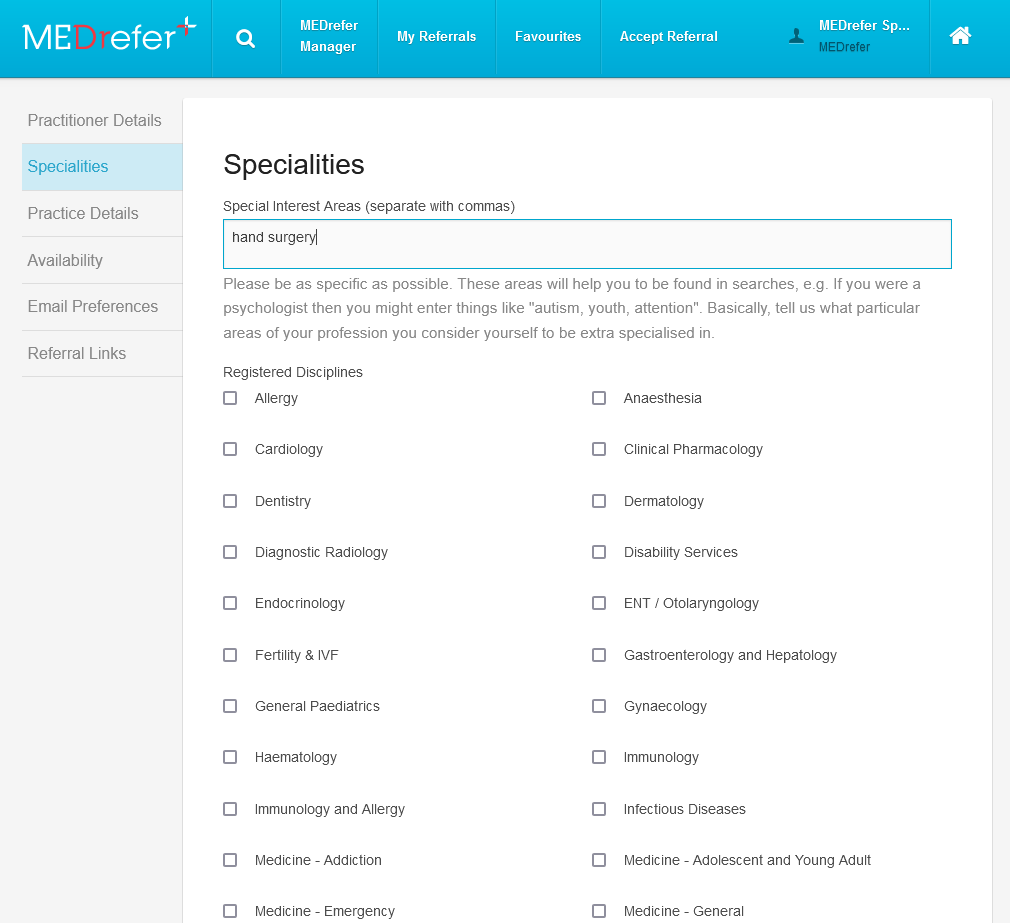
Task: Toggle the Gynaecology checkbox
Action: pos(599,706)
